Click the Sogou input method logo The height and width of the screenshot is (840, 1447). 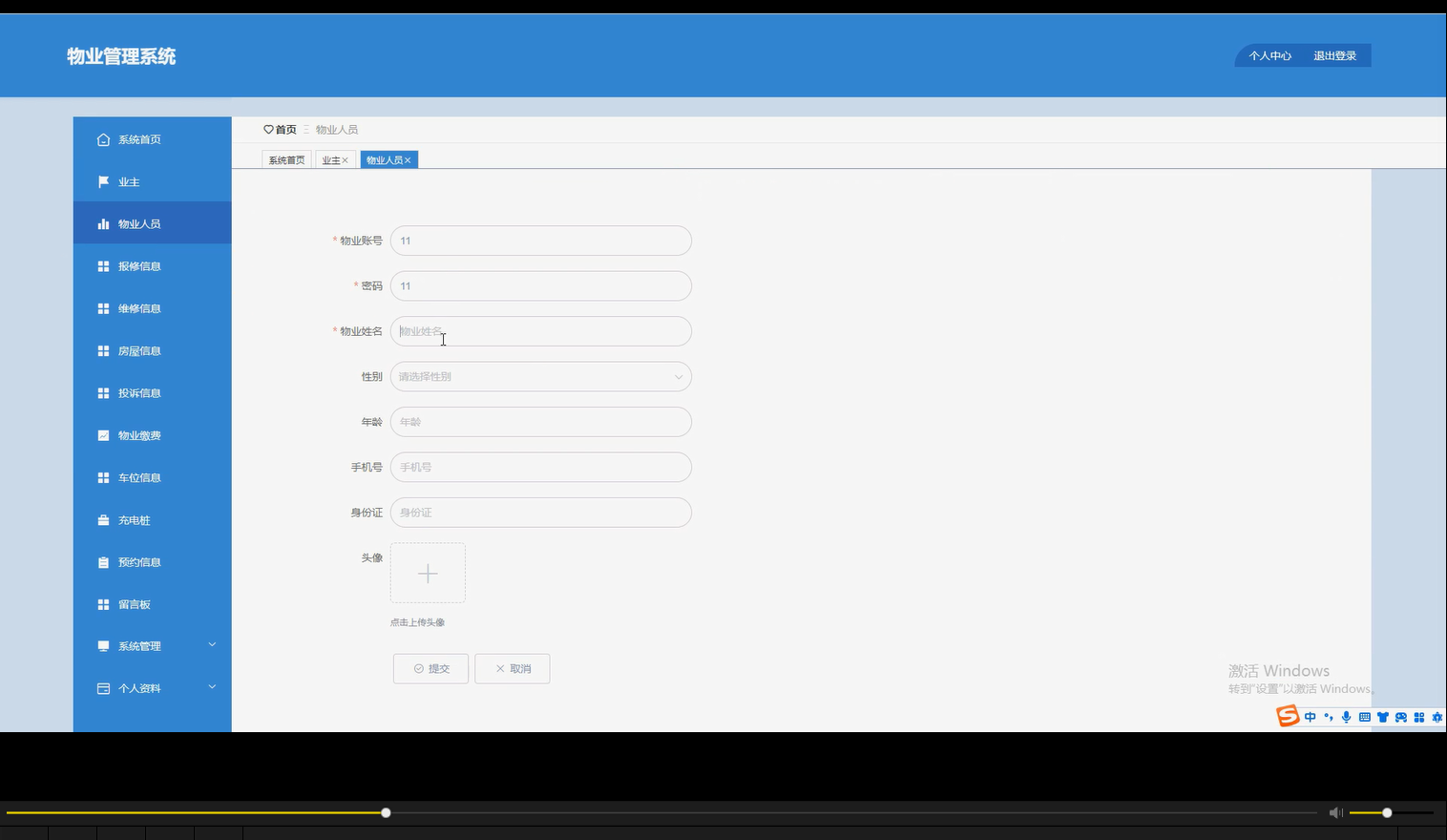pyautogui.click(x=1288, y=716)
